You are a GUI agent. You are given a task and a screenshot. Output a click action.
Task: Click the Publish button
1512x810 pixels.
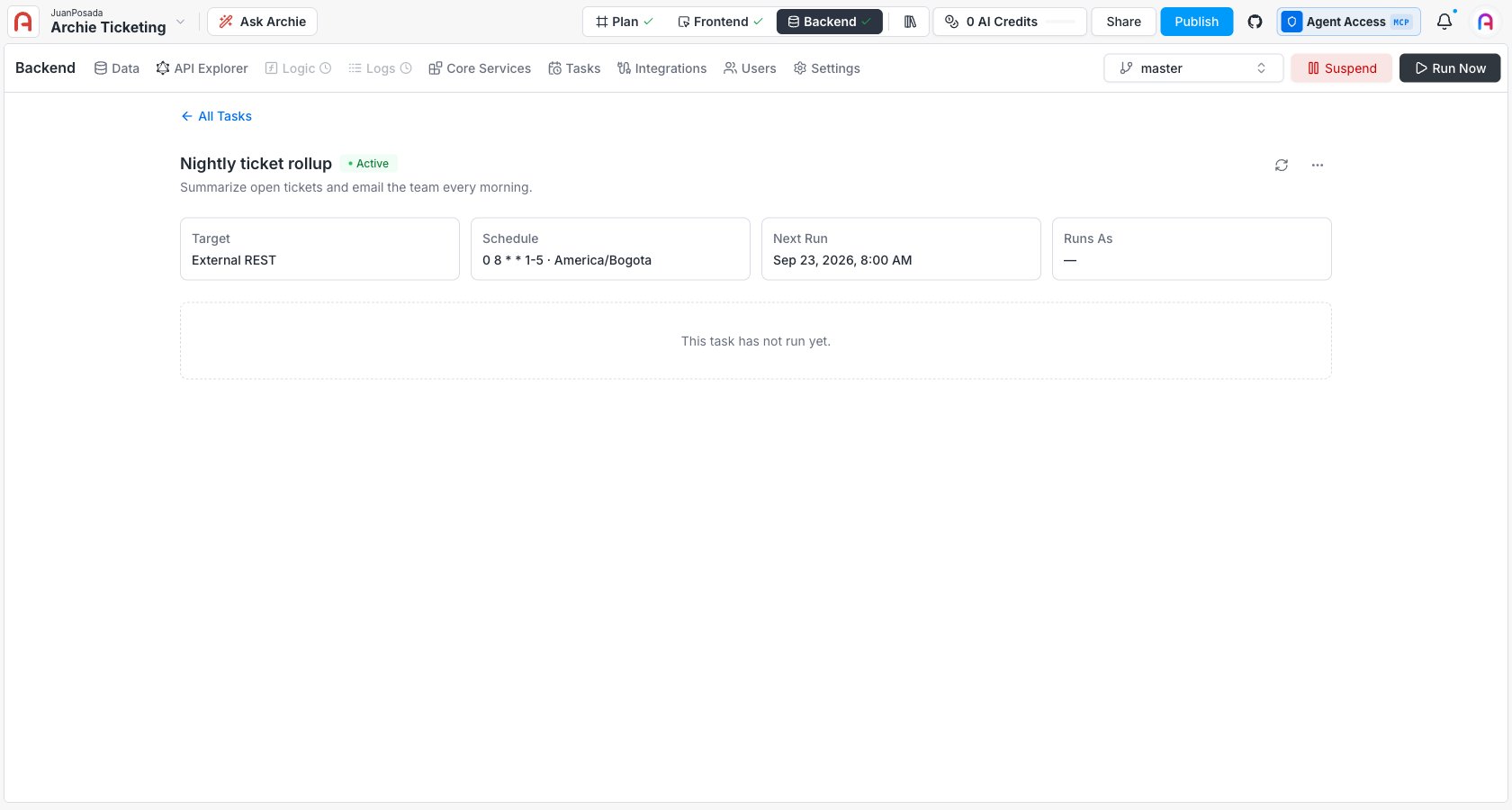[x=1196, y=22]
